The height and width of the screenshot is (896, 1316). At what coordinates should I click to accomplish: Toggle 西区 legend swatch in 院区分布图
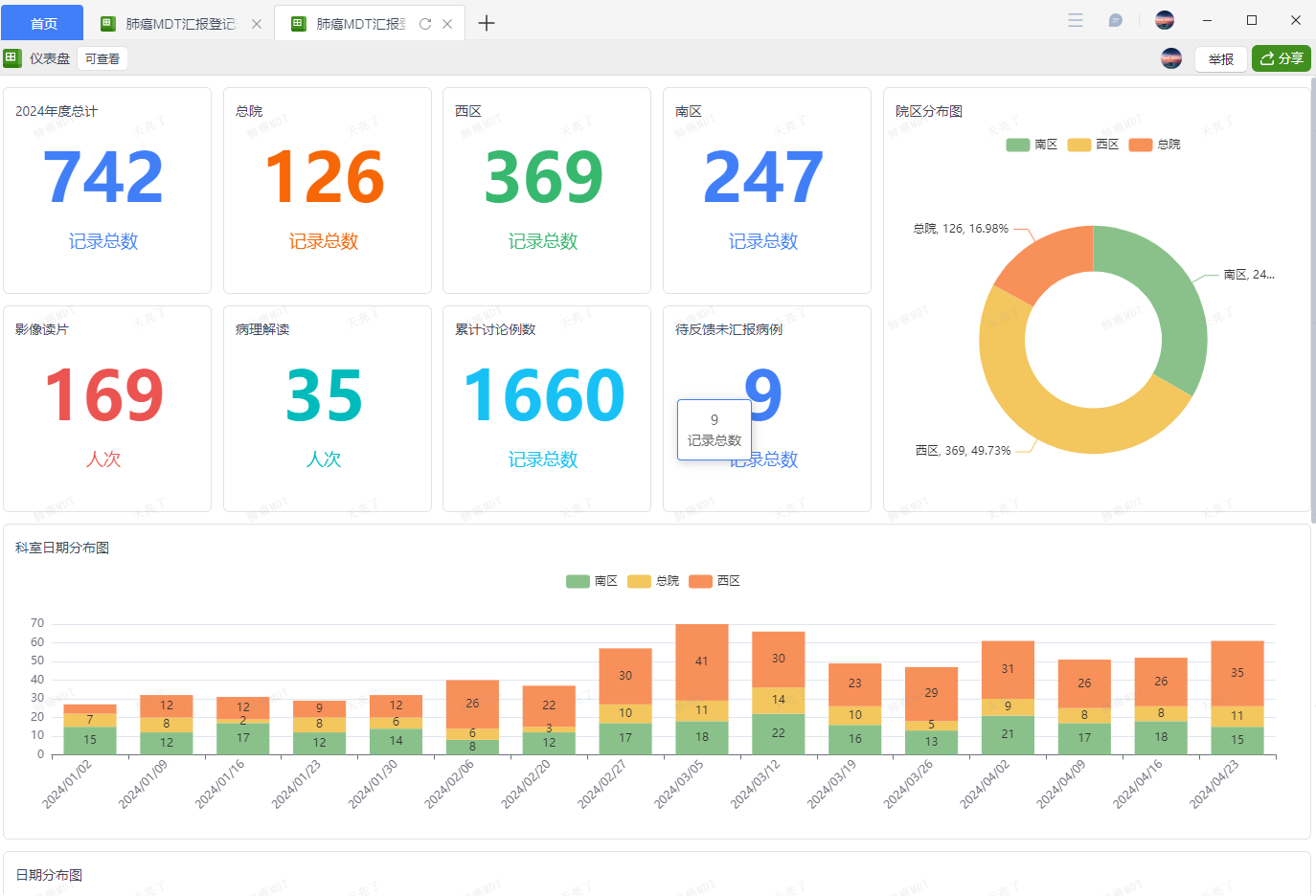point(1078,145)
